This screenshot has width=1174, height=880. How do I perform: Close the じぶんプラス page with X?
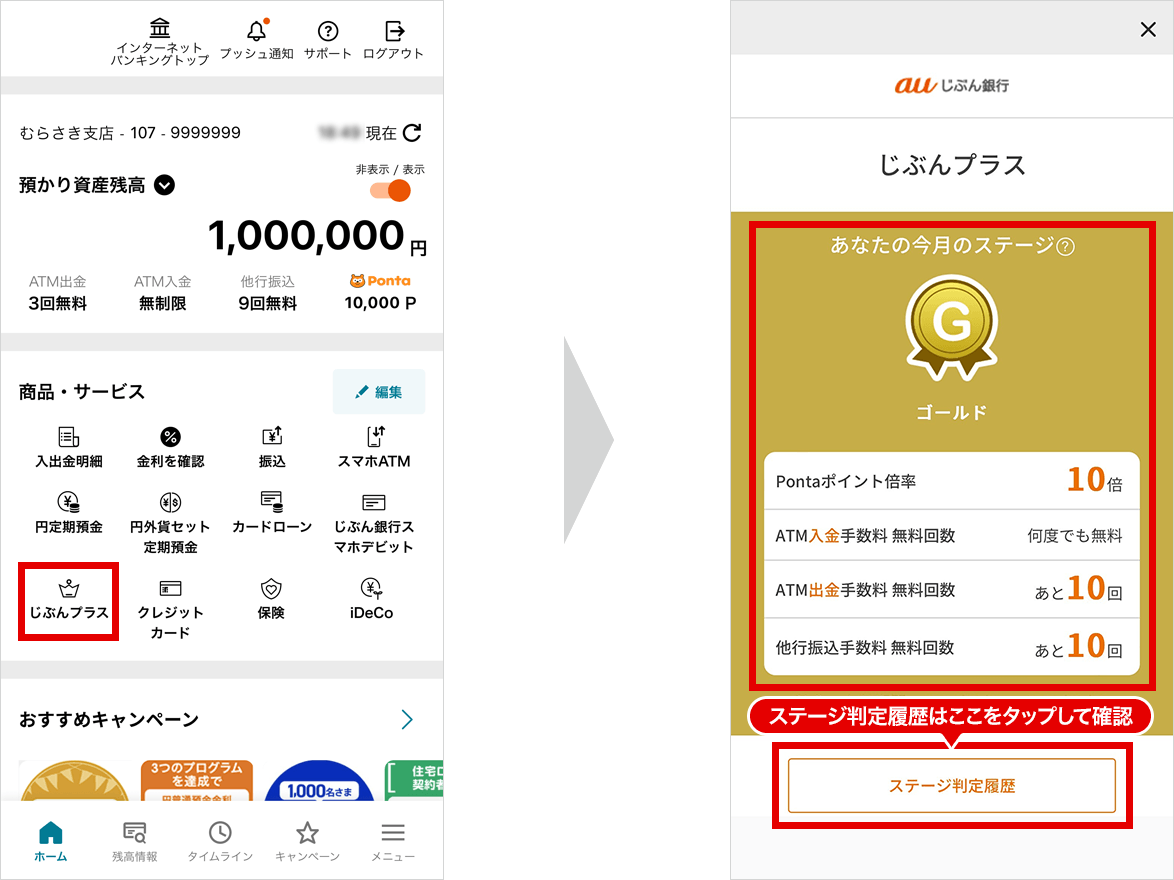[1148, 29]
